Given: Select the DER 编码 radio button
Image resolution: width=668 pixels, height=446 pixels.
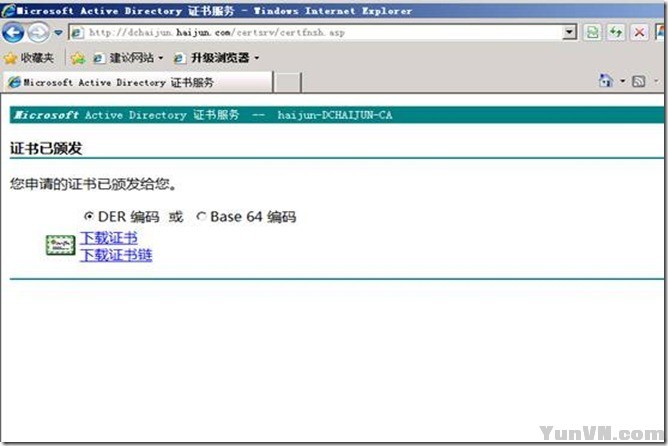Looking at the screenshot, I should [89, 216].
